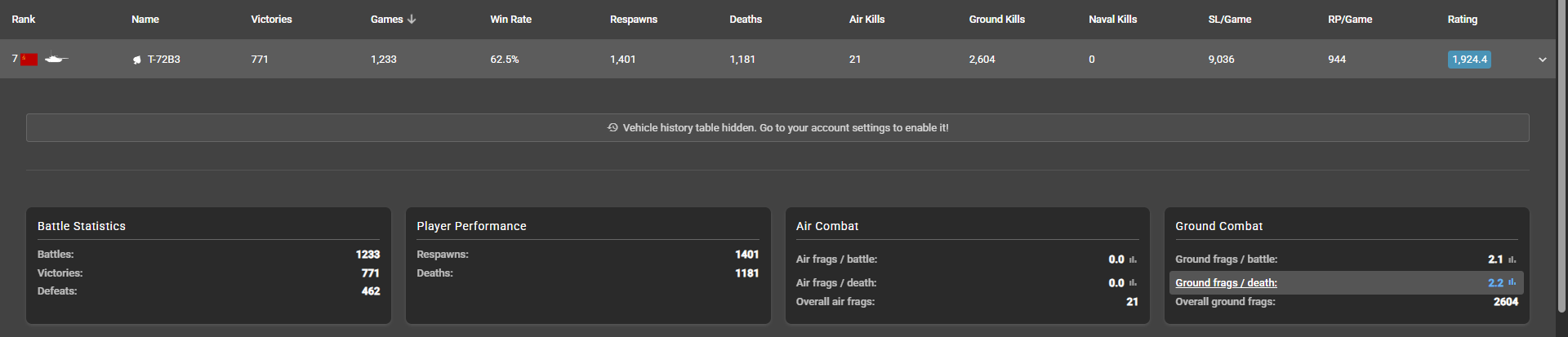Click the blue 1,924.4 rating badge
Image resolution: width=1568 pixels, height=337 pixels.
(1469, 60)
